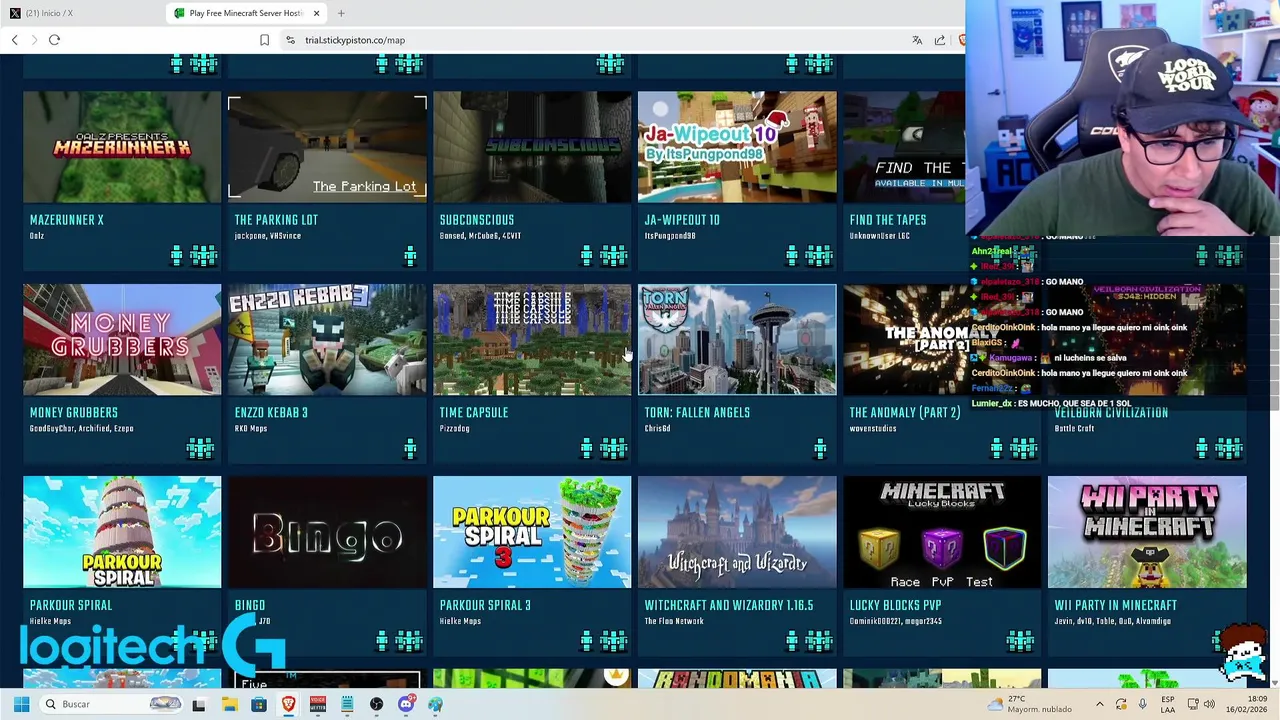This screenshot has width=1280, height=720.
Task: Click single-player icon under Bingo map
Action: pos(382,641)
